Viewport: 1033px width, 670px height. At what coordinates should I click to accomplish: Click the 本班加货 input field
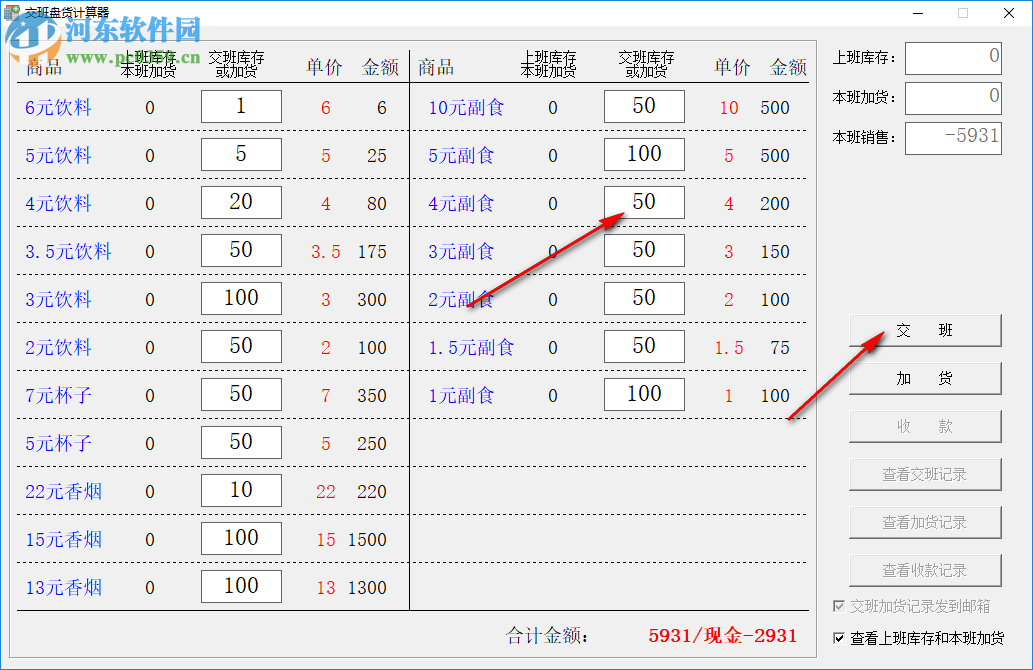coord(952,98)
